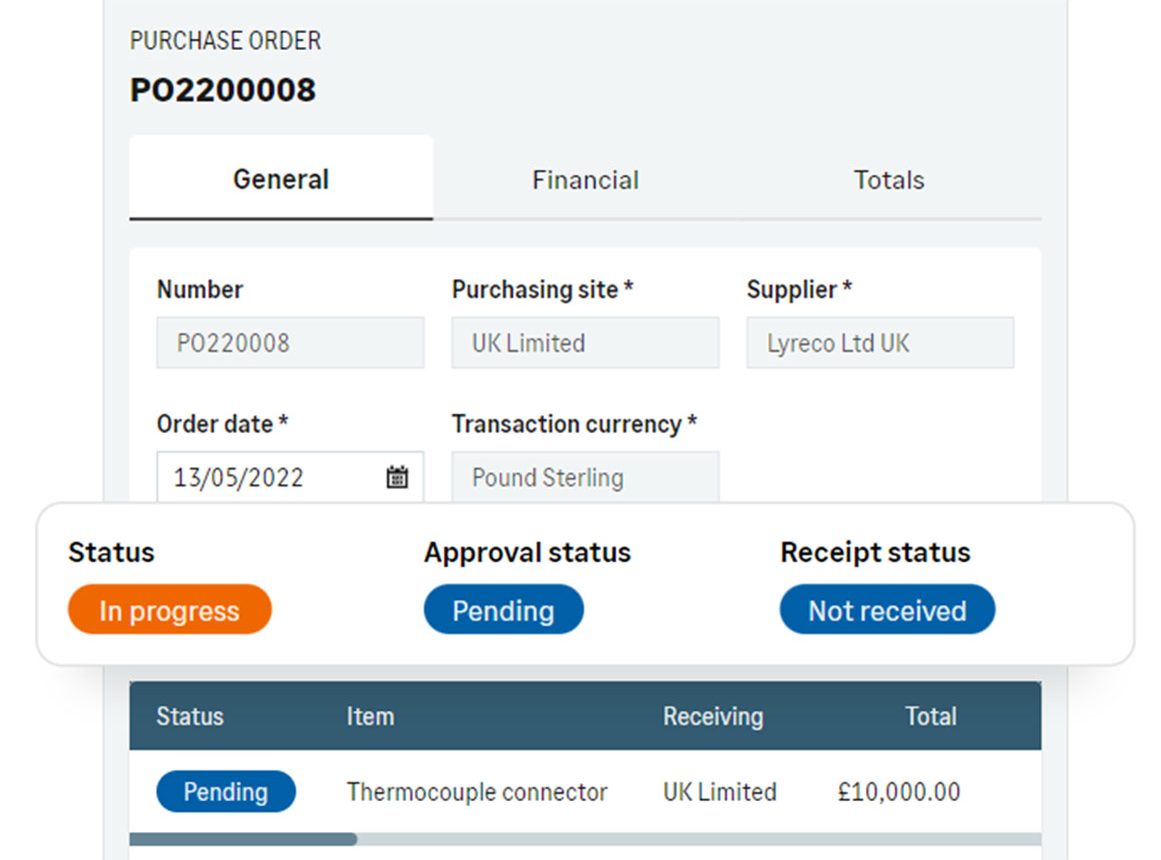Switch to the Financial tab
1161x860 pixels.
pos(585,179)
